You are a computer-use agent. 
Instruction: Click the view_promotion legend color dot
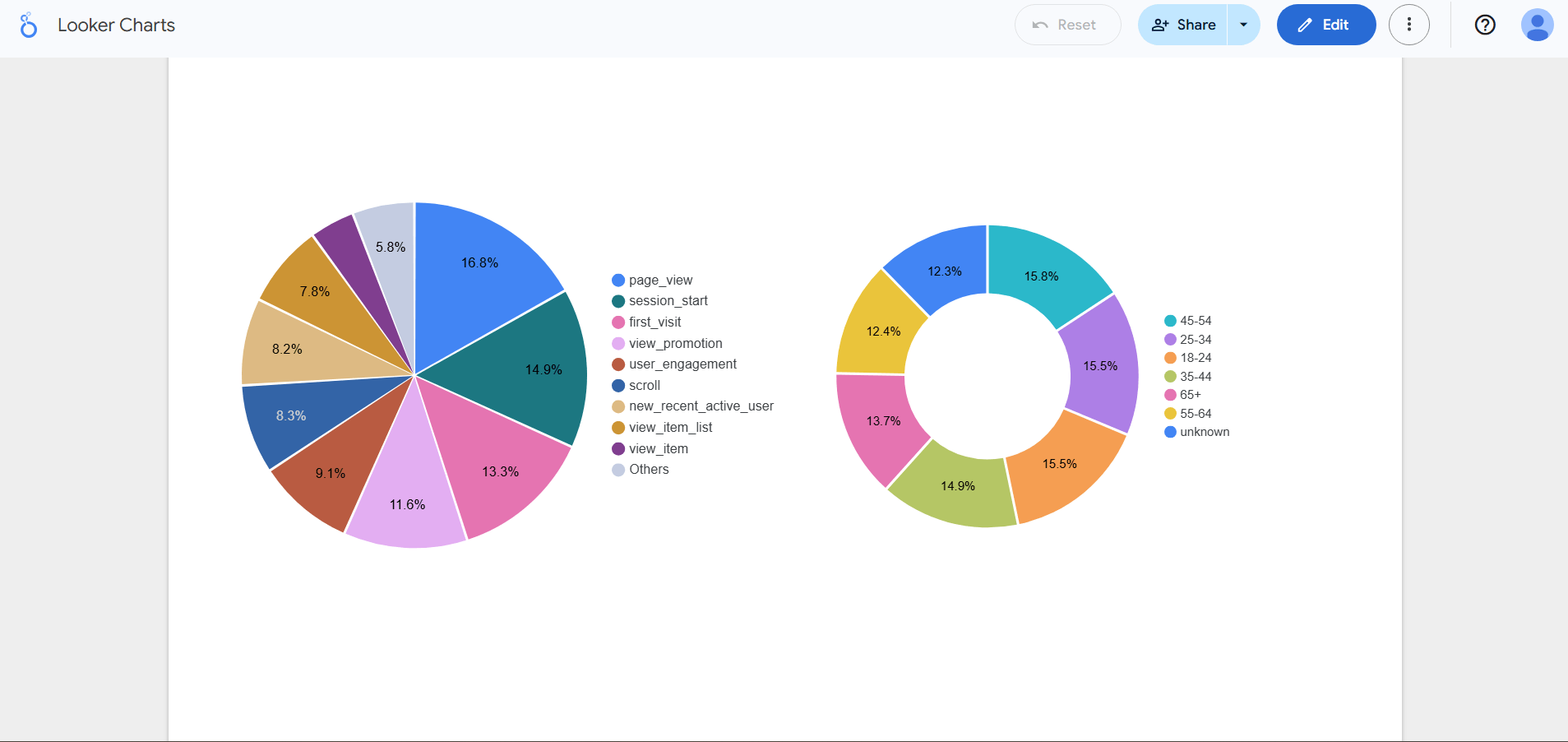(x=618, y=344)
